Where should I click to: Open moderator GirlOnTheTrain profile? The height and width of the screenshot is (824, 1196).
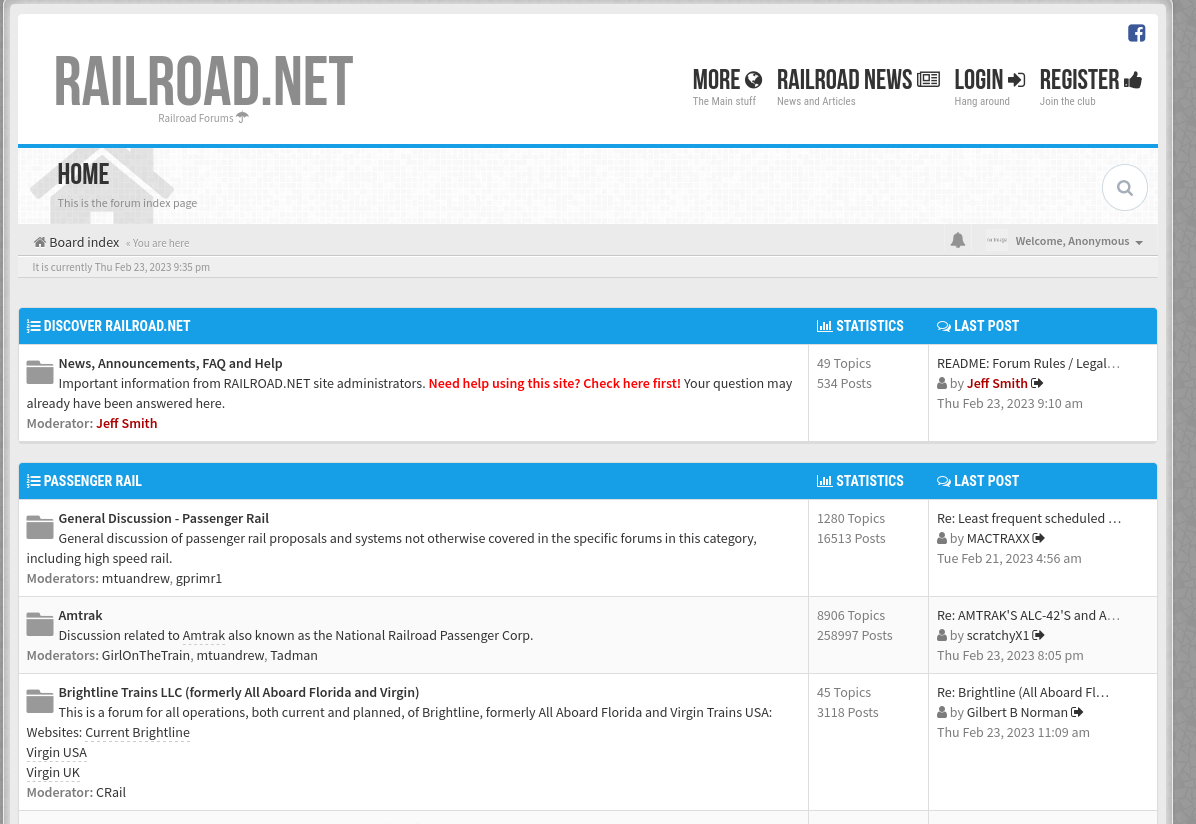[x=146, y=655]
